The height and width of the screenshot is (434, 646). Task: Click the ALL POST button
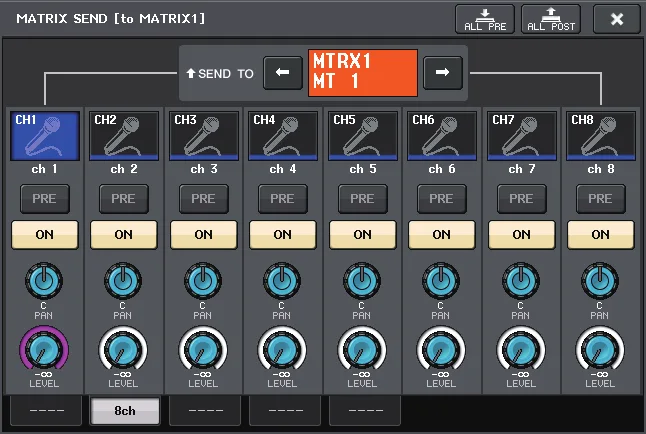pos(551,19)
